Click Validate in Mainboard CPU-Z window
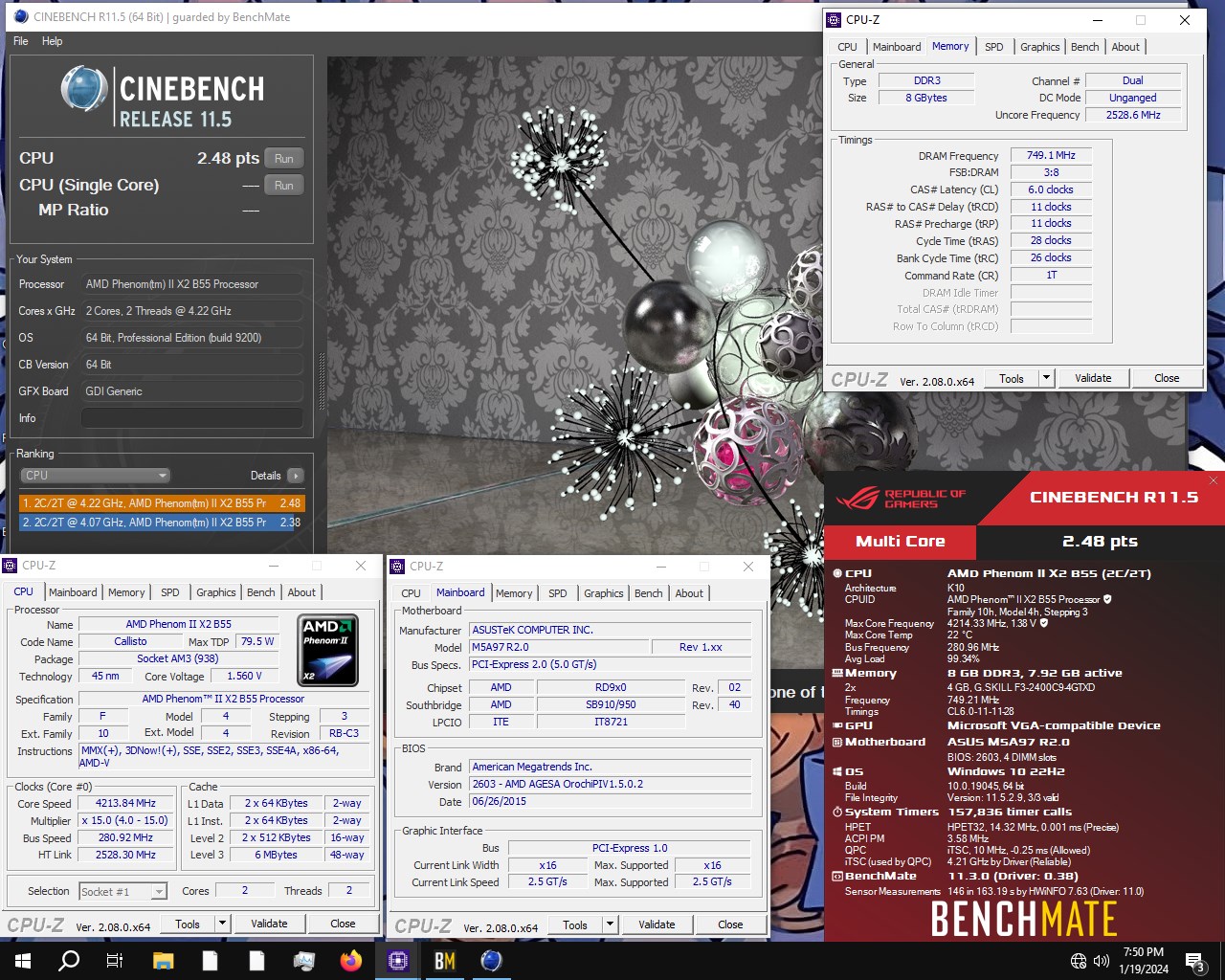This screenshot has height=980, width=1225. point(657,924)
